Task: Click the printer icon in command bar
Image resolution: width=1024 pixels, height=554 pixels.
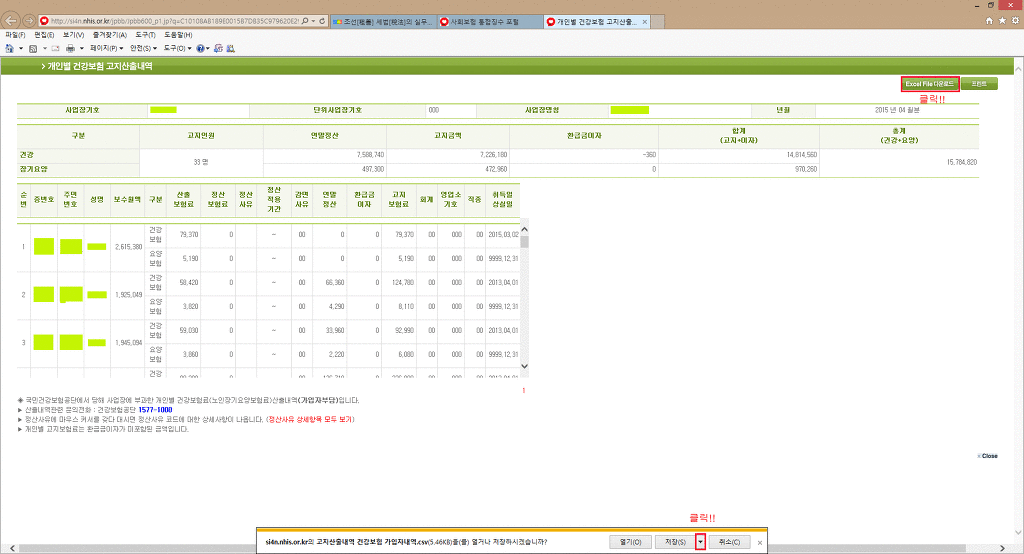Action: (x=69, y=48)
